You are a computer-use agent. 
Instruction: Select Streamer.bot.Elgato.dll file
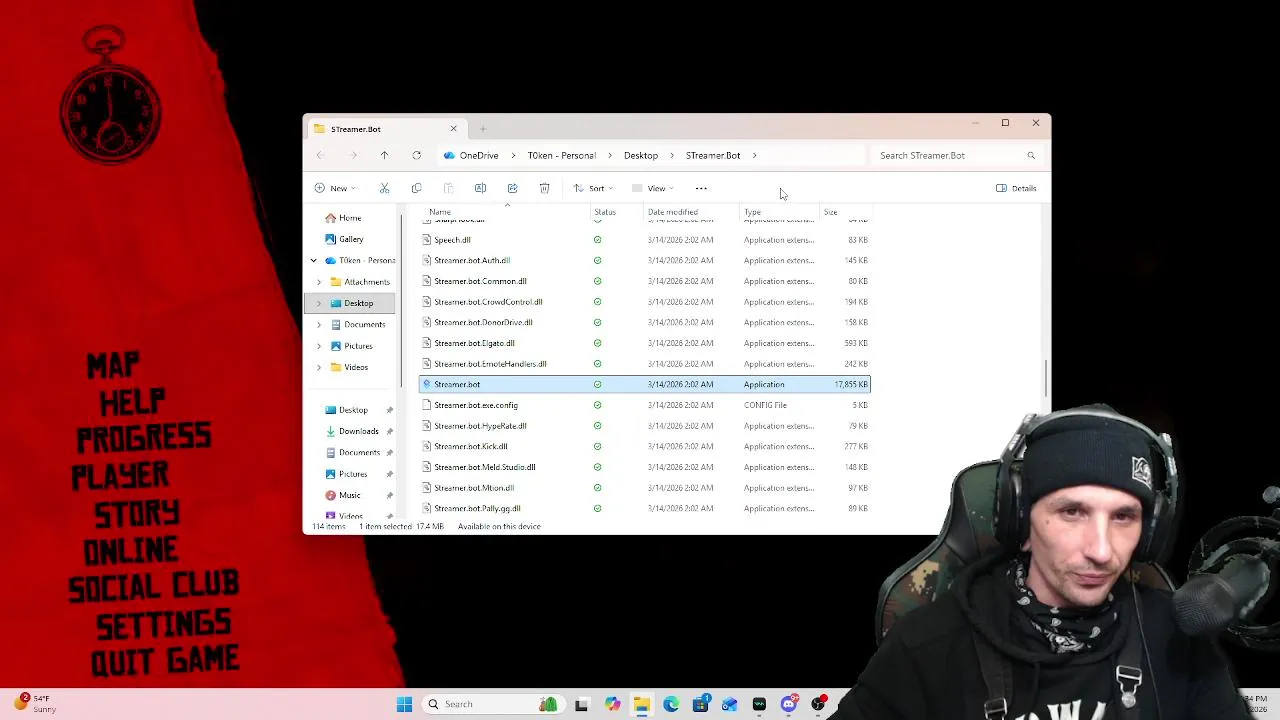pos(644,343)
